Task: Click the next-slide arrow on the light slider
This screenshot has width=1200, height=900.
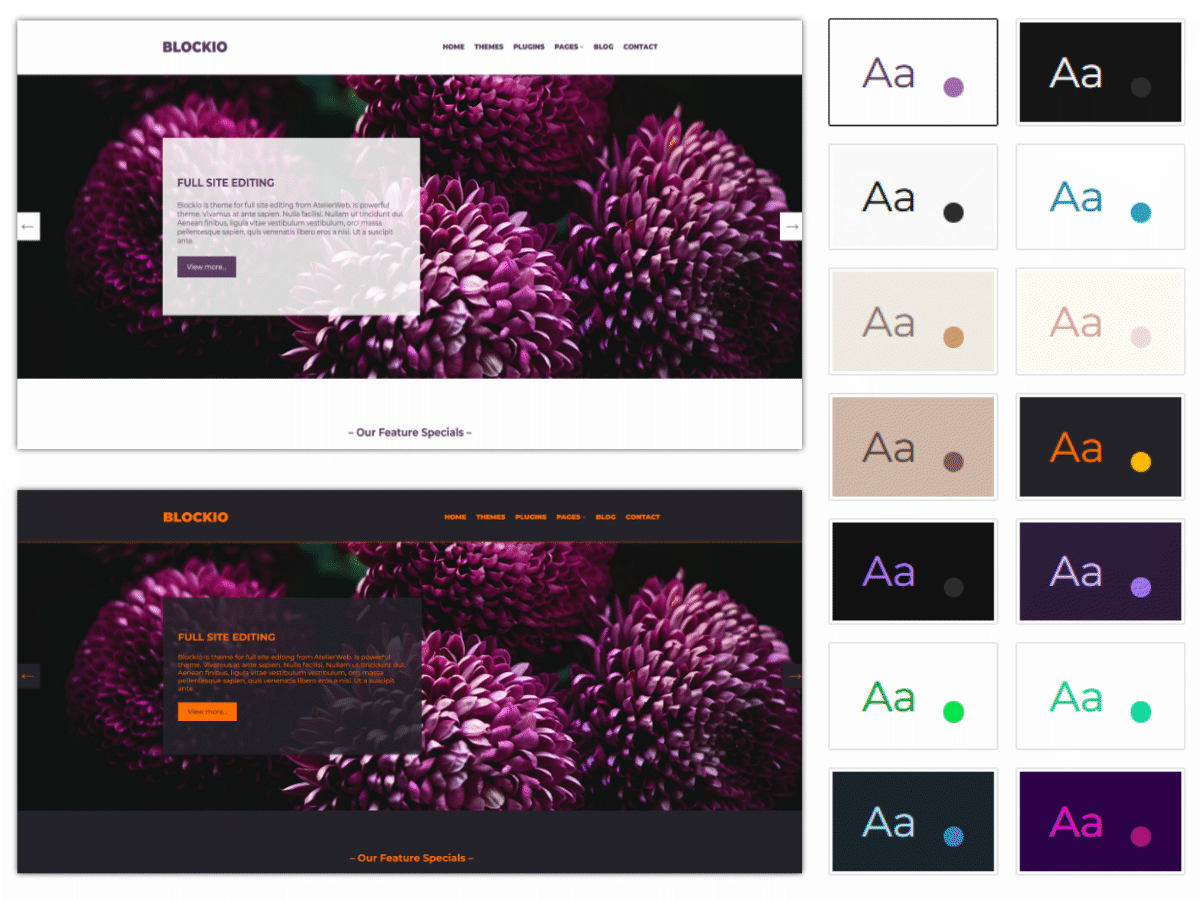Action: [790, 226]
